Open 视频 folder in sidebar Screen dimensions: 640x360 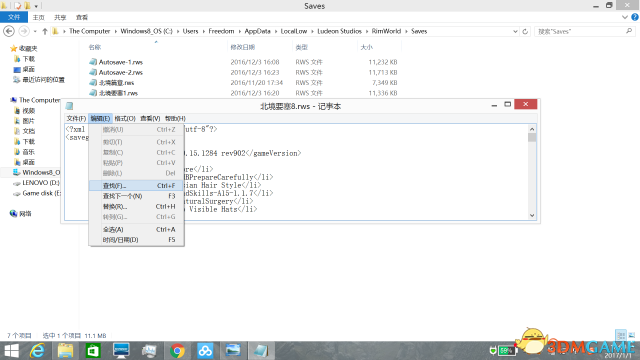pyautogui.click(x=24, y=111)
